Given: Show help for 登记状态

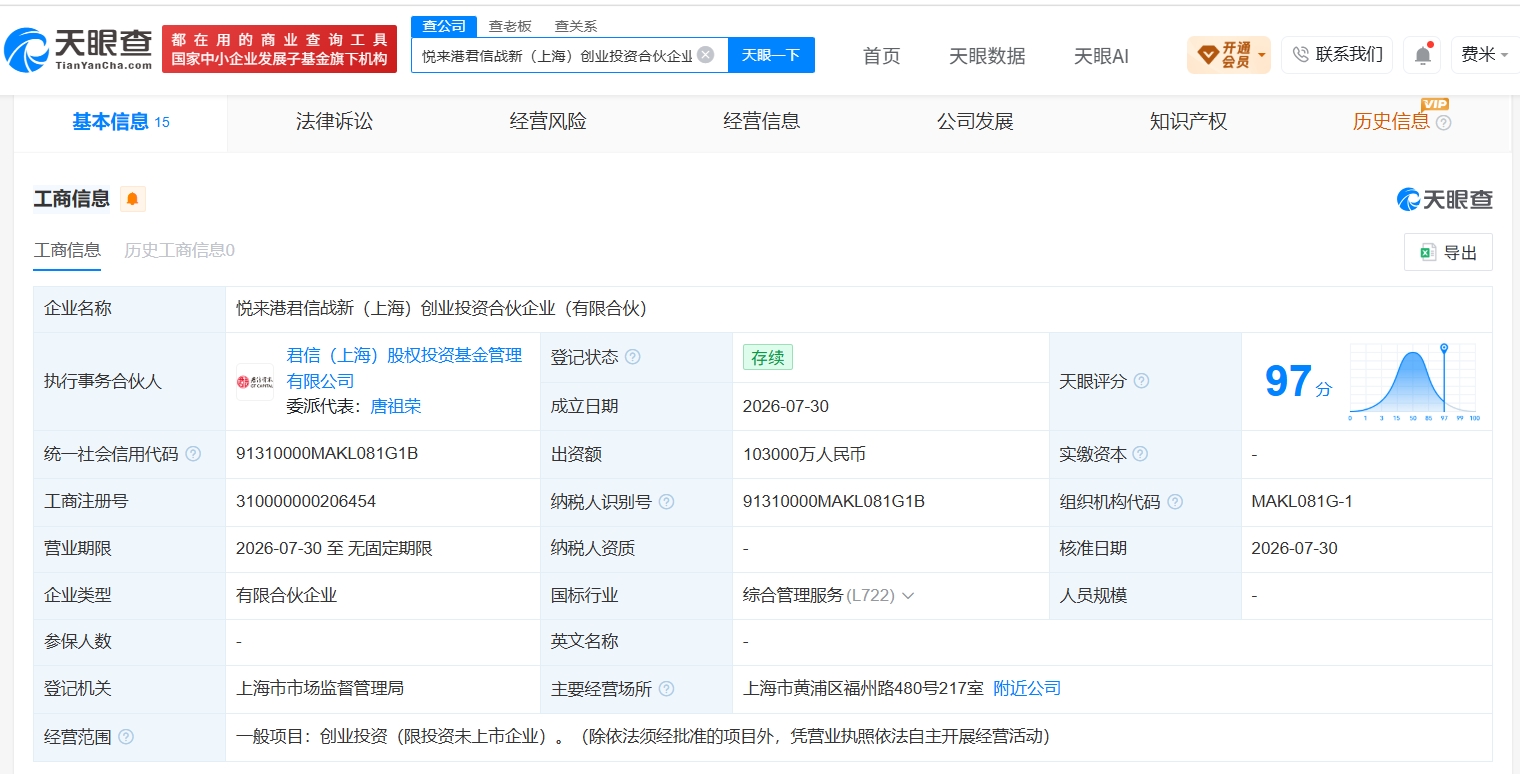Looking at the screenshot, I should click(632, 357).
